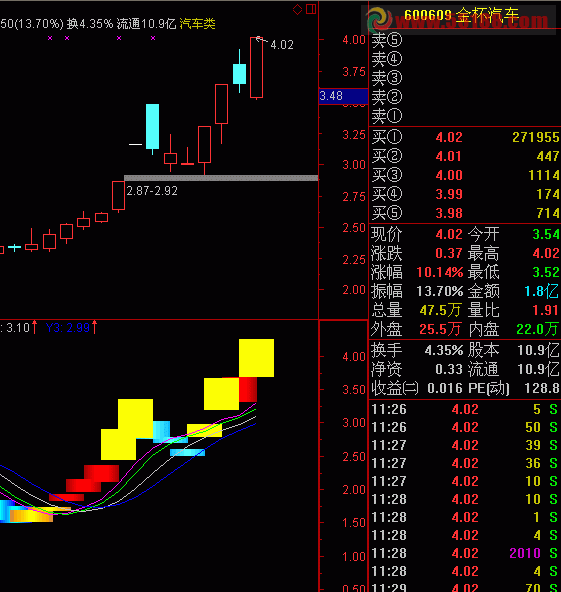Click the 金额 value 1.8亿
561x592 pixels.
click(541, 291)
